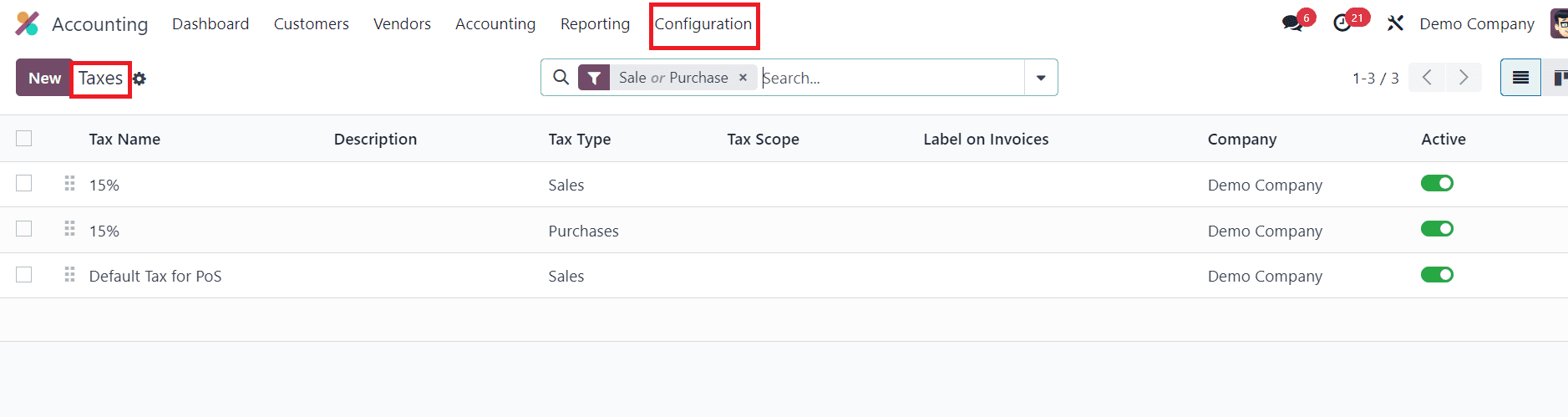Disable Active switch for Default Tax for PoS
Viewport: 1568px width, 417px height.
[x=1437, y=275]
